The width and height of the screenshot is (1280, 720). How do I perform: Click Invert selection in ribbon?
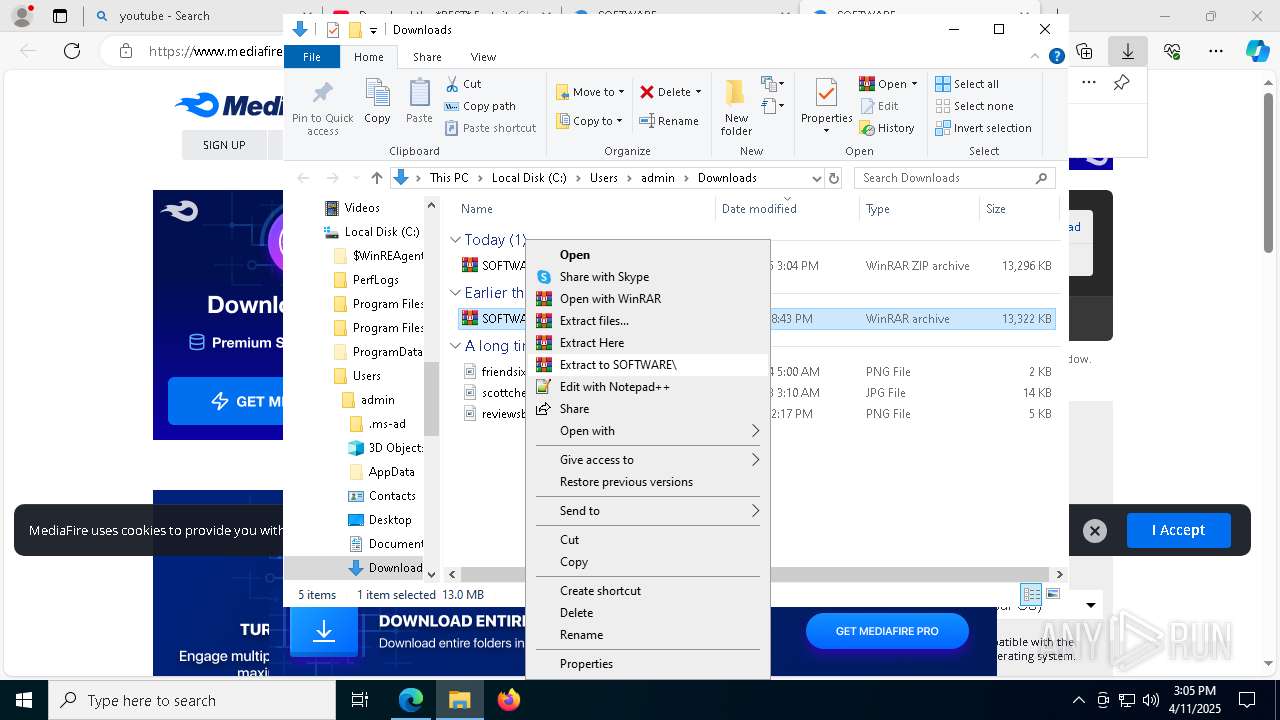tap(983, 128)
